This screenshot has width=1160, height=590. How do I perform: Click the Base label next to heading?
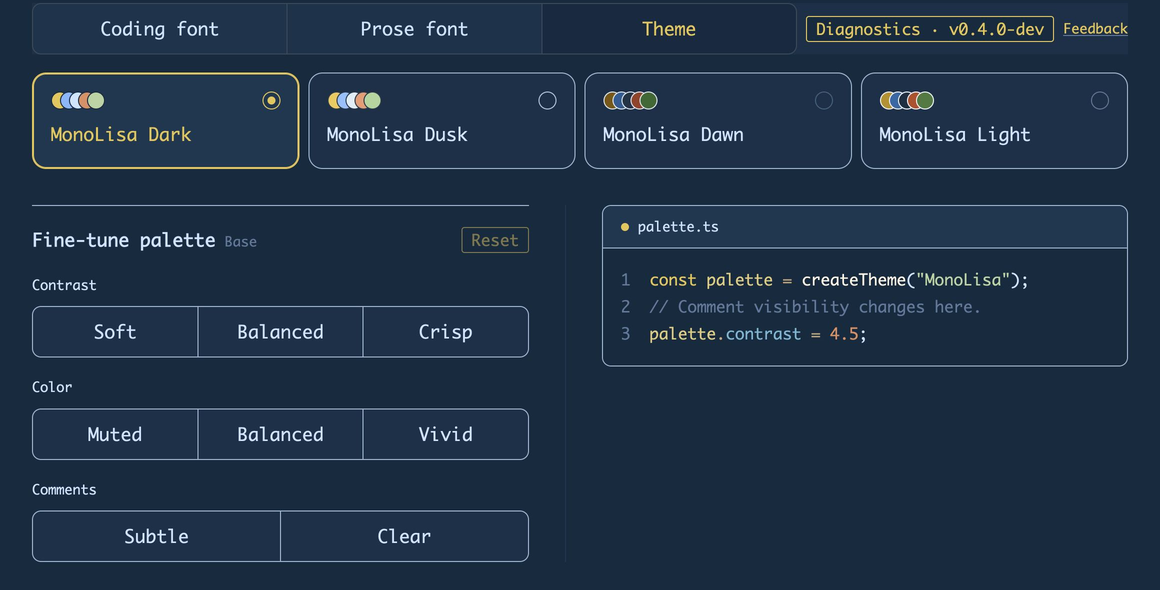coord(240,242)
